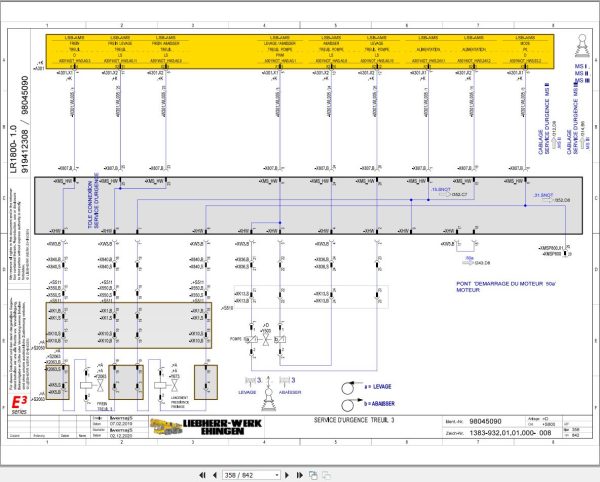The image size is (600, 482).
Task: Click the '.31.SNOT' cross-reference
Action: pos(543,195)
